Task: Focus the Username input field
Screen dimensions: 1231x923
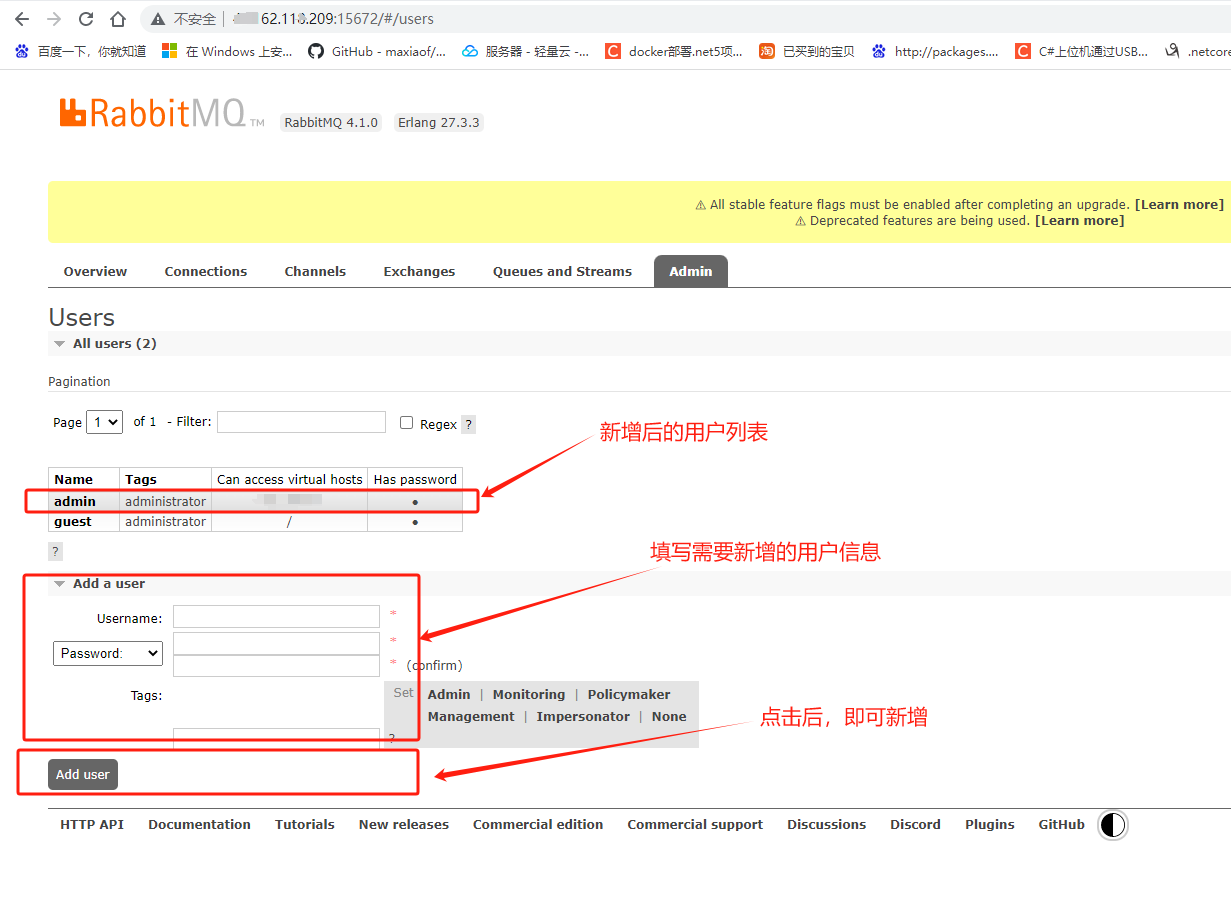Action: coord(276,617)
